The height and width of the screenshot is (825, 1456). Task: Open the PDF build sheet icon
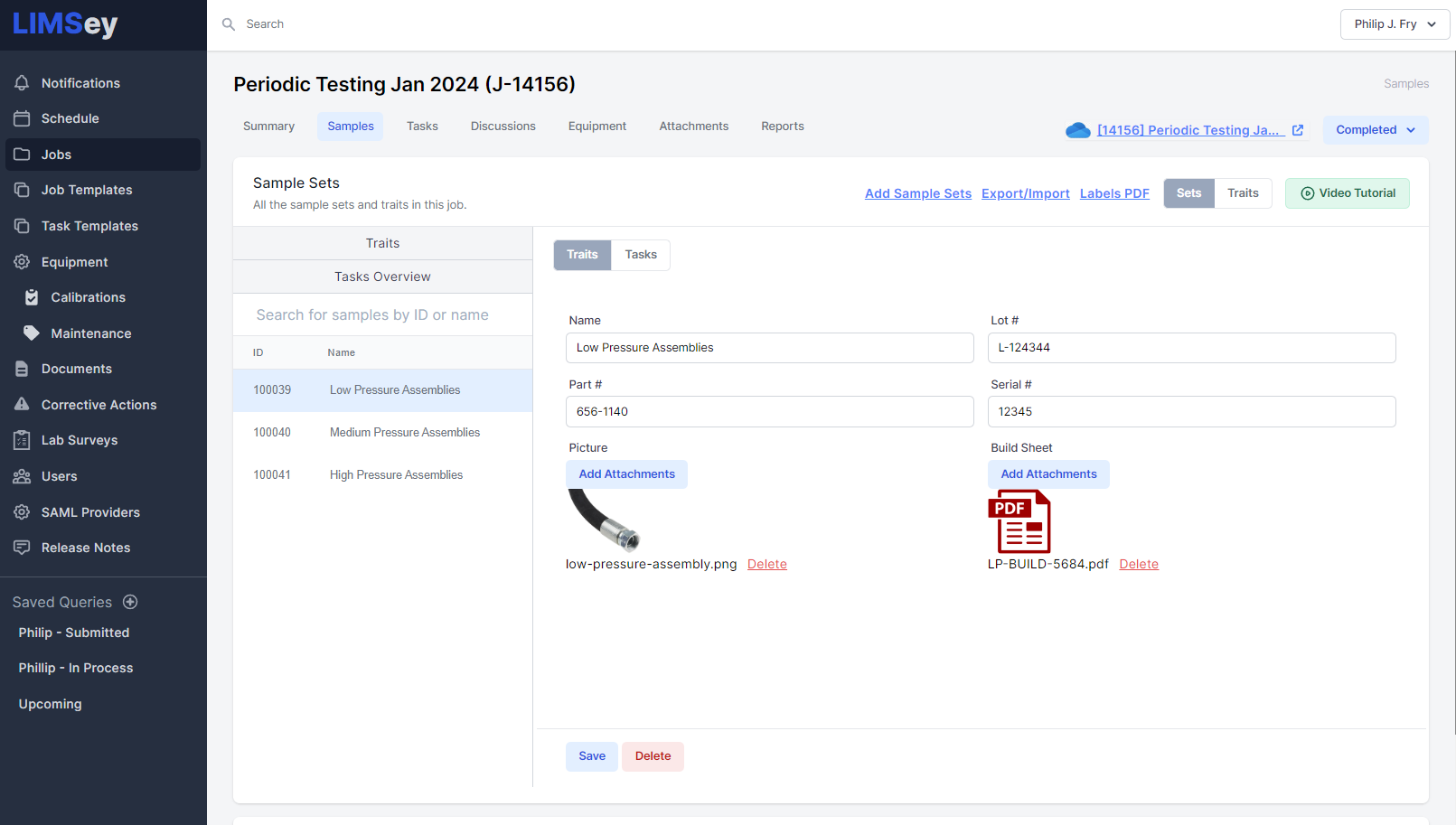click(x=1019, y=521)
